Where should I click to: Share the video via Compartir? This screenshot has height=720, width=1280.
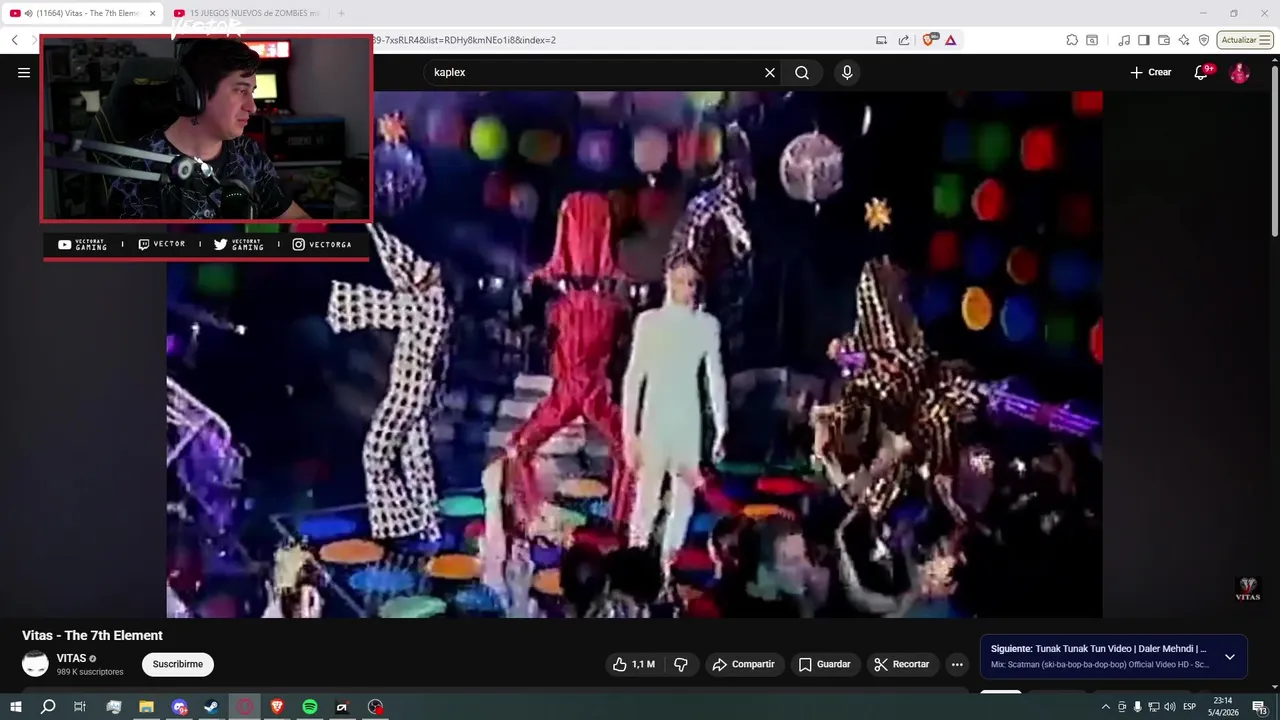744,664
